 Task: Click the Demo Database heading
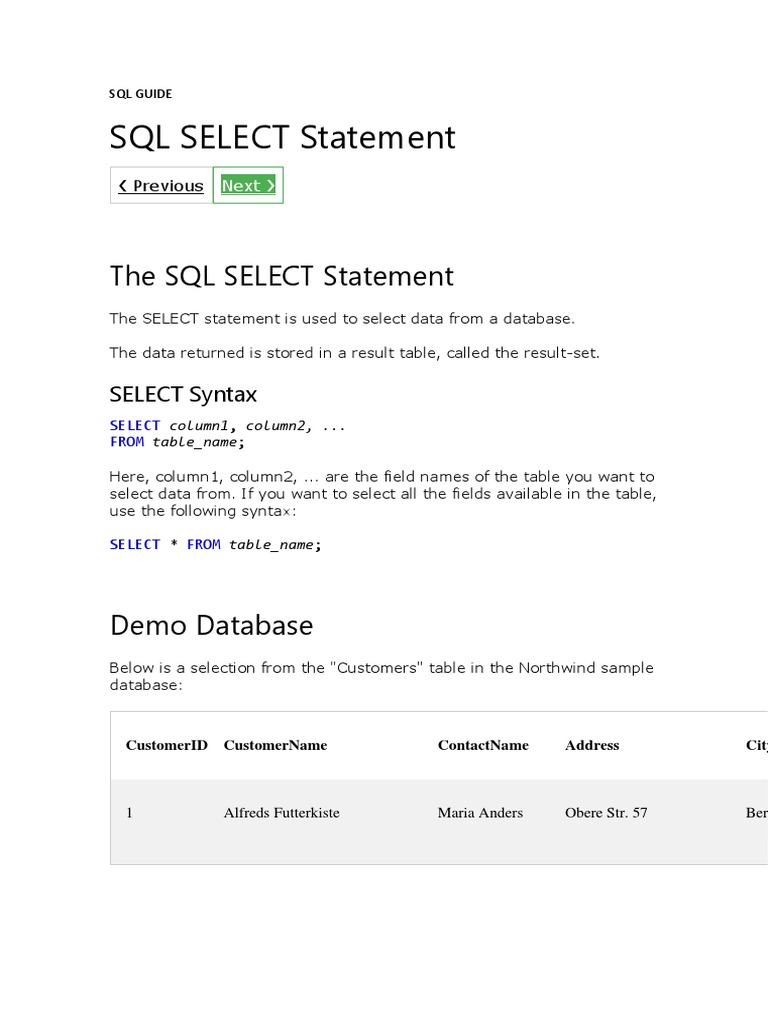[211, 625]
